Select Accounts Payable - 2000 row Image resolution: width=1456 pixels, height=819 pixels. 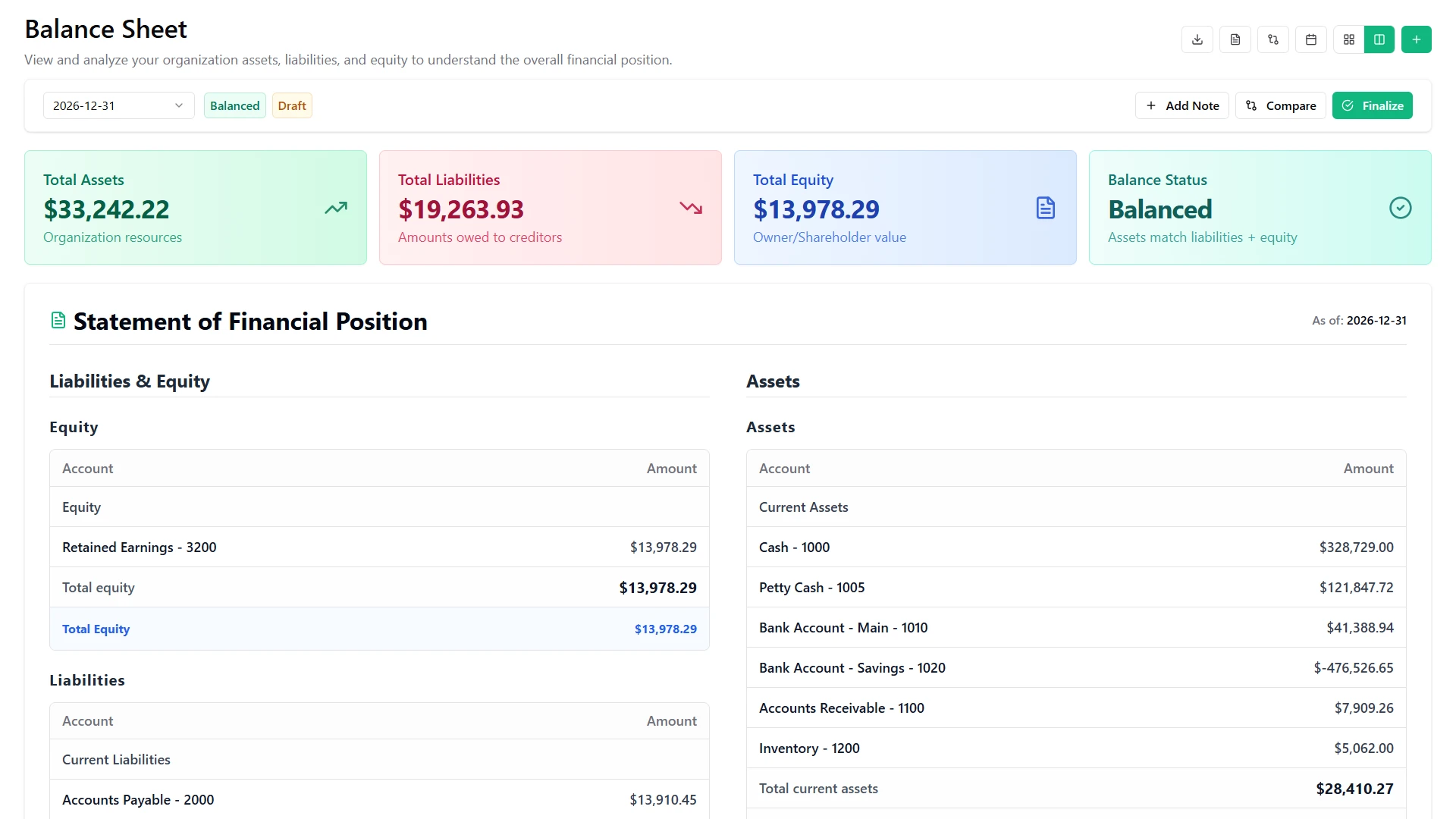(379, 799)
